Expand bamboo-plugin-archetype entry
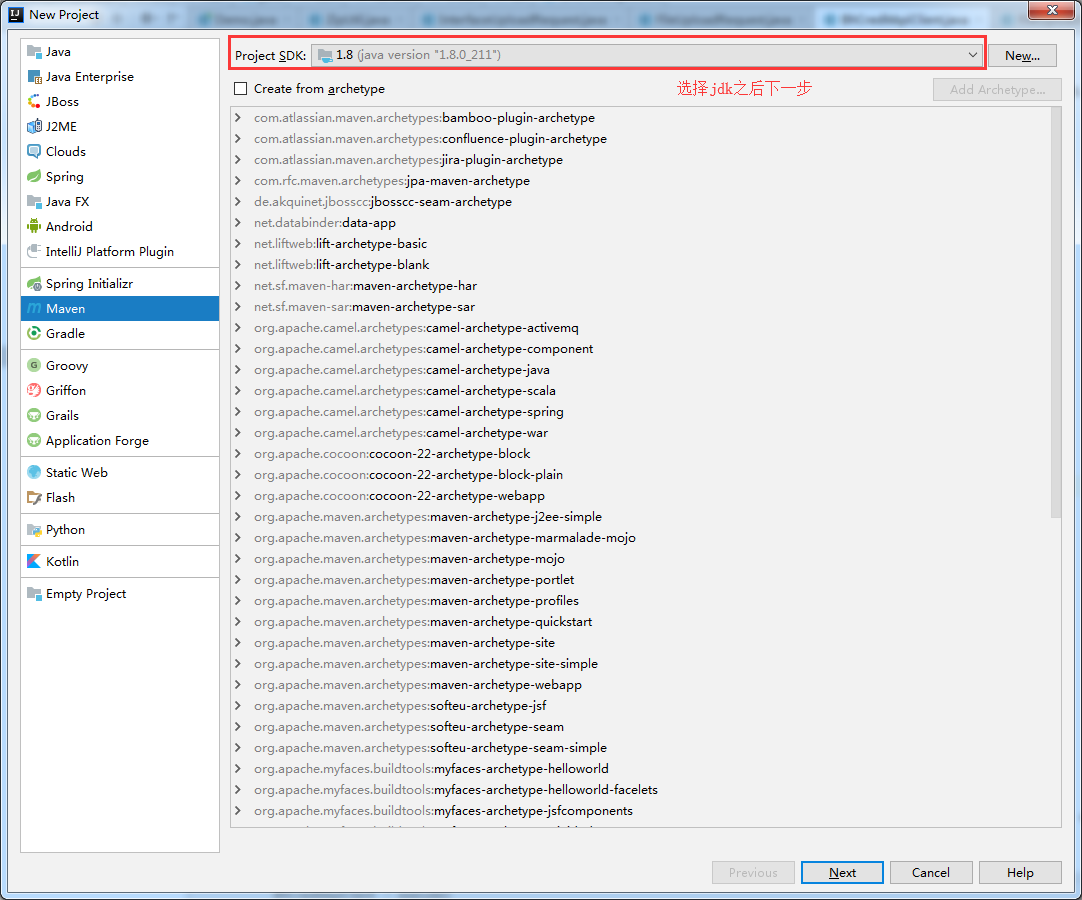 [238, 117]
